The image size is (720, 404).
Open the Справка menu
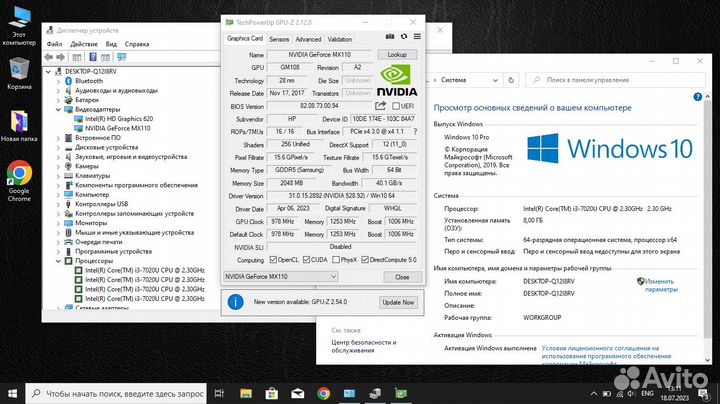click(137, 44)
